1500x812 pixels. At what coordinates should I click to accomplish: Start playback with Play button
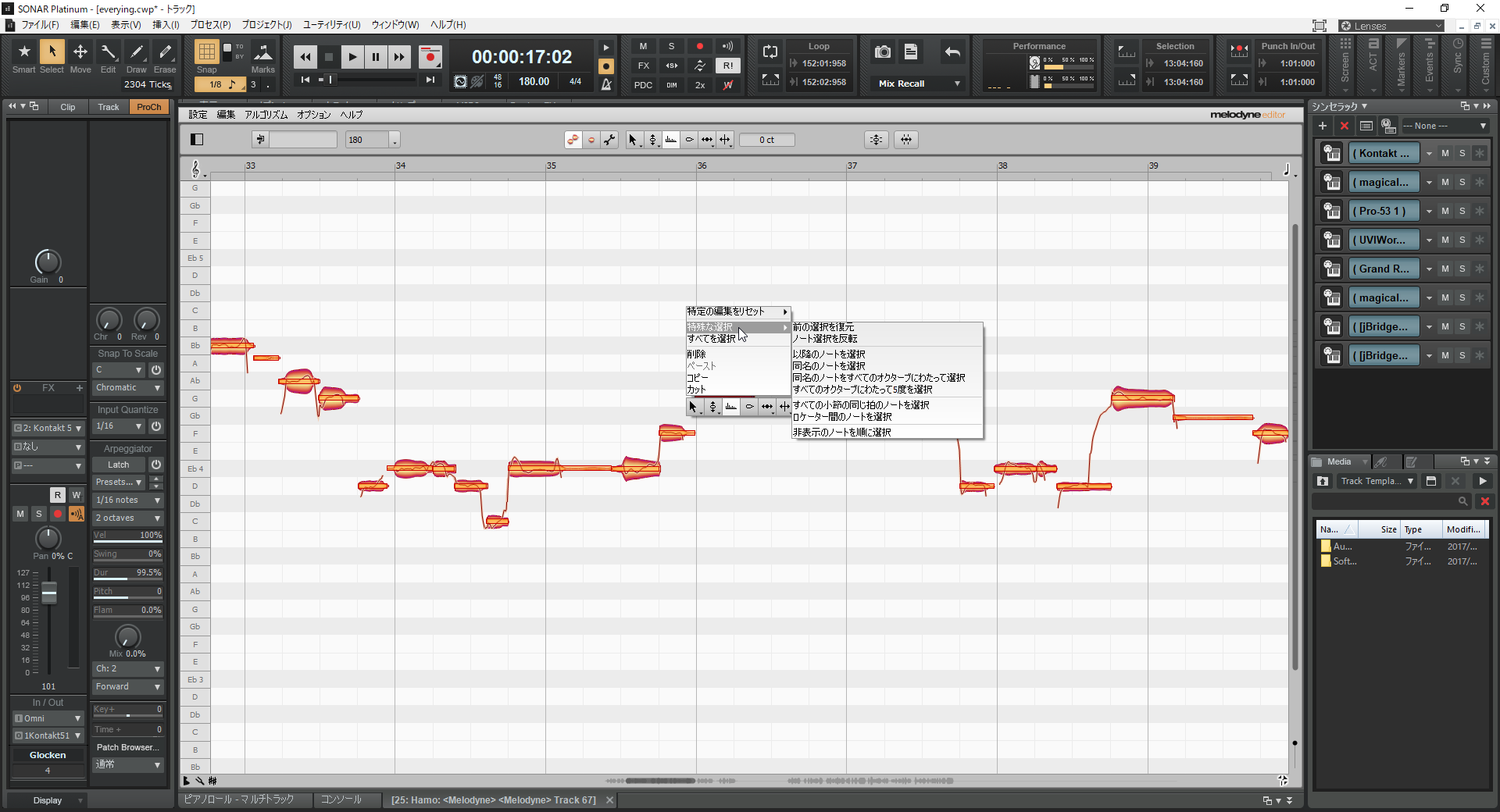352,56
